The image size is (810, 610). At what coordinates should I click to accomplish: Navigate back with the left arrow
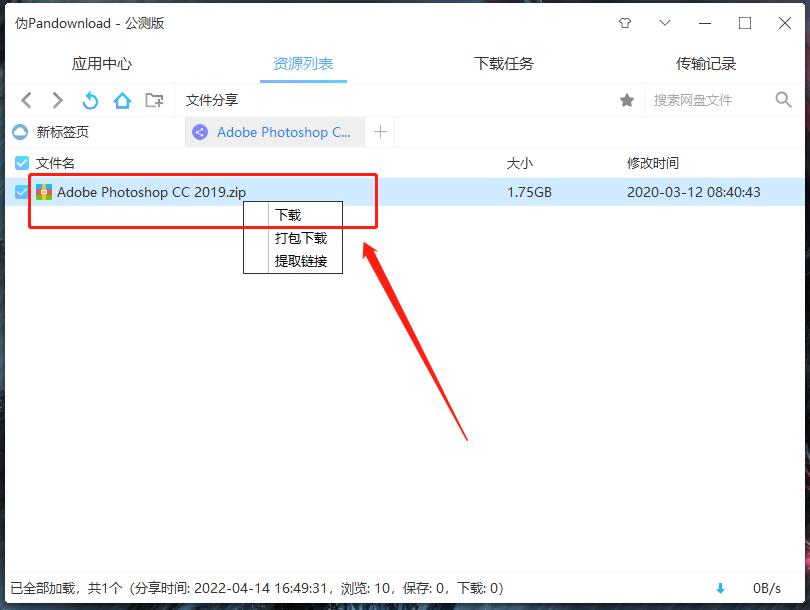click(26, 100)
